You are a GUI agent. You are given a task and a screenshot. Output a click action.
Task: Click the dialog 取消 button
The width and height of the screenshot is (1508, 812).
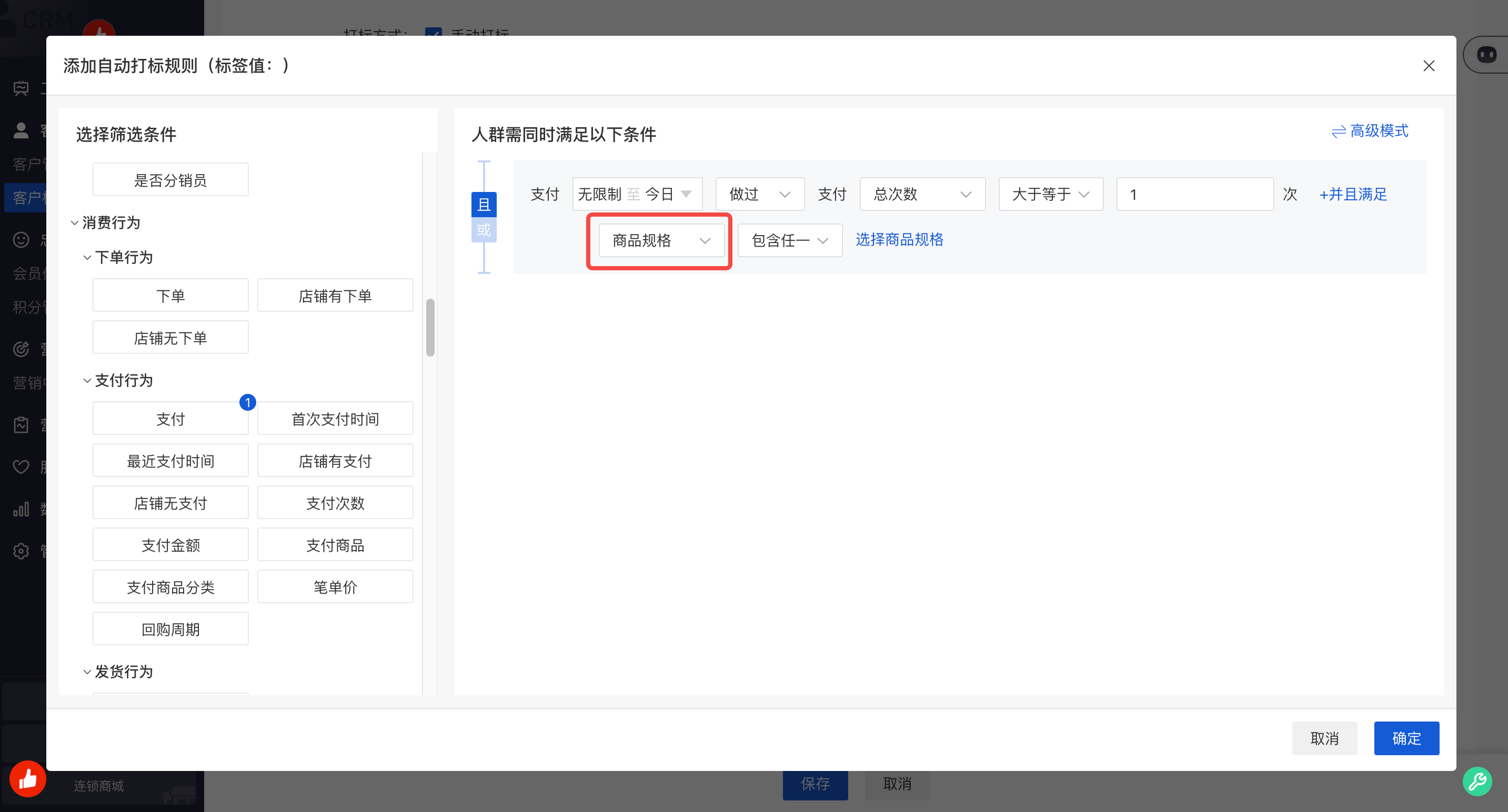tap(1324, 738)
